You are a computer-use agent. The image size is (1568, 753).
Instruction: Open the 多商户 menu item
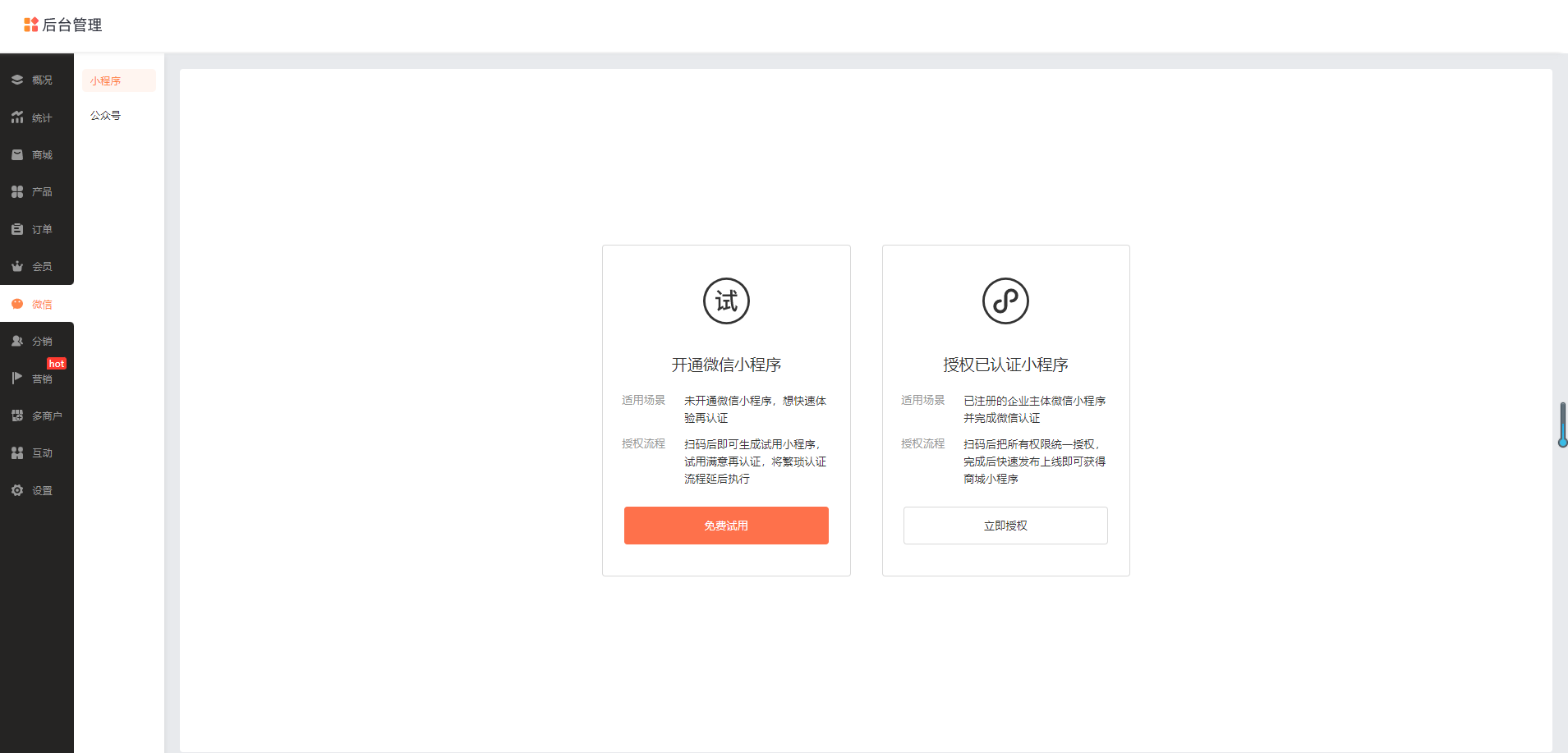tap(37, 416)
